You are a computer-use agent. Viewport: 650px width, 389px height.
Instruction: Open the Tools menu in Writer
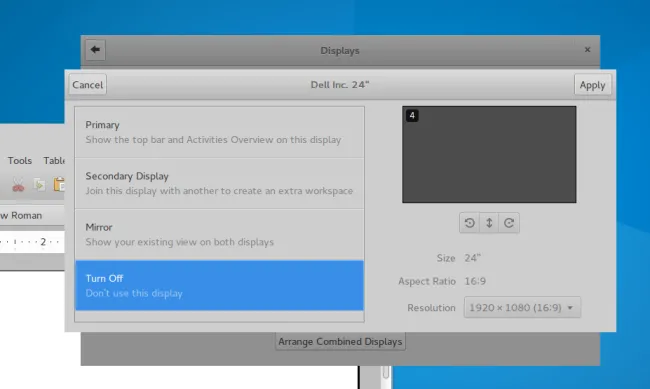click(x=19, y=160)
